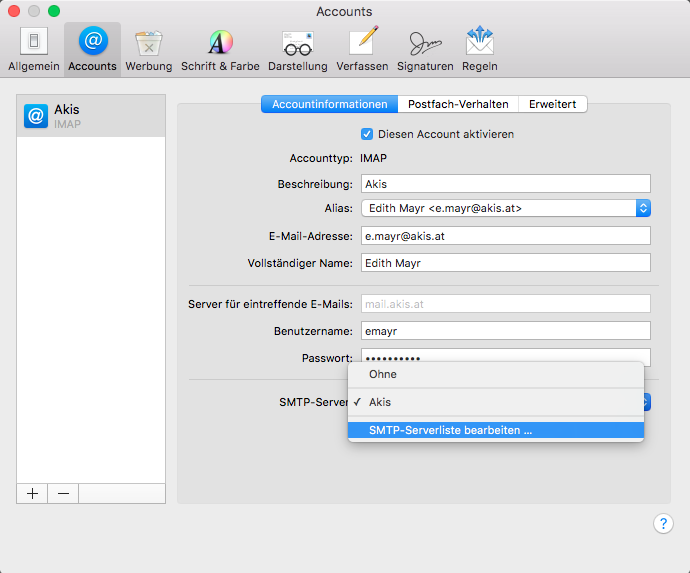
Task: Remove the account with minus button
Action: 63,494
